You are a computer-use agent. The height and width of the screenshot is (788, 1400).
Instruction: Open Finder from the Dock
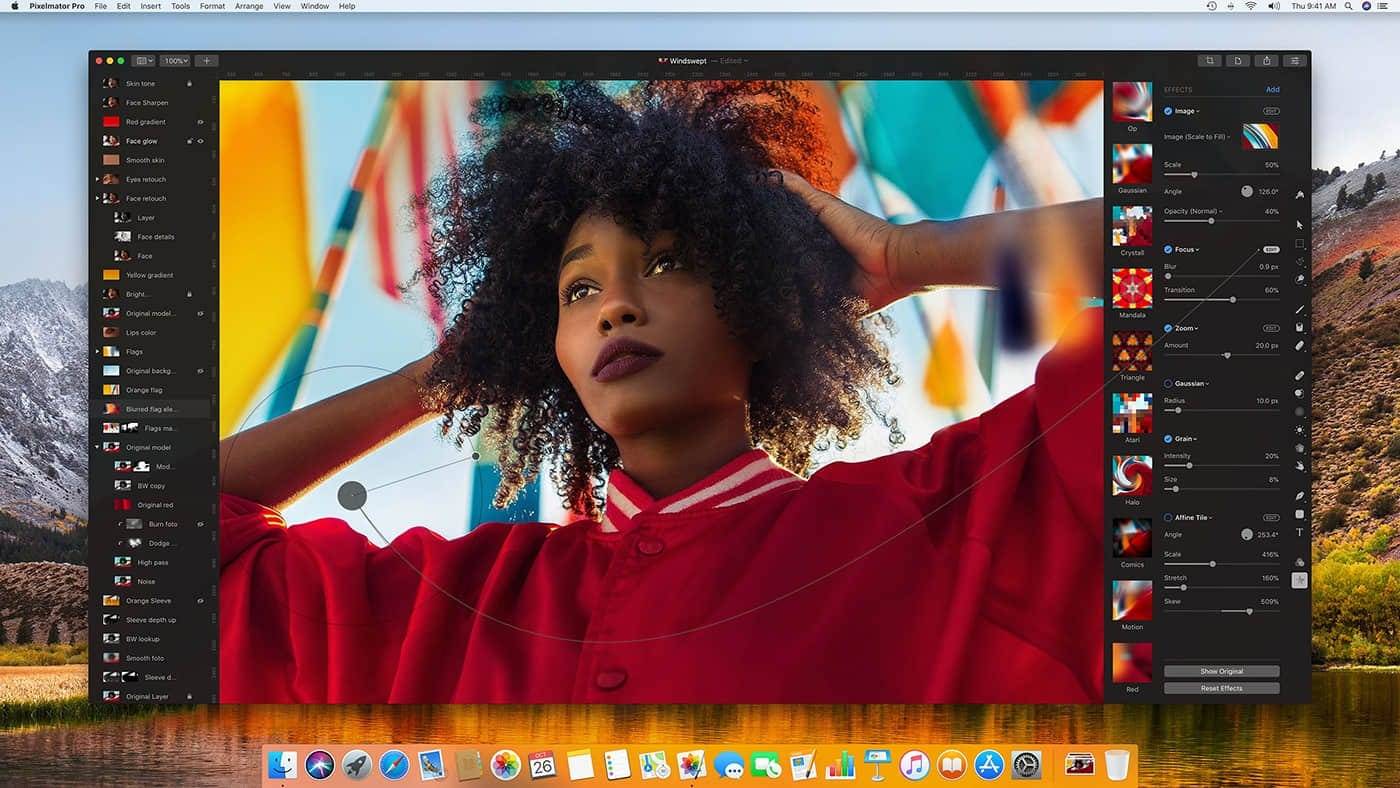tap(283, 765)
